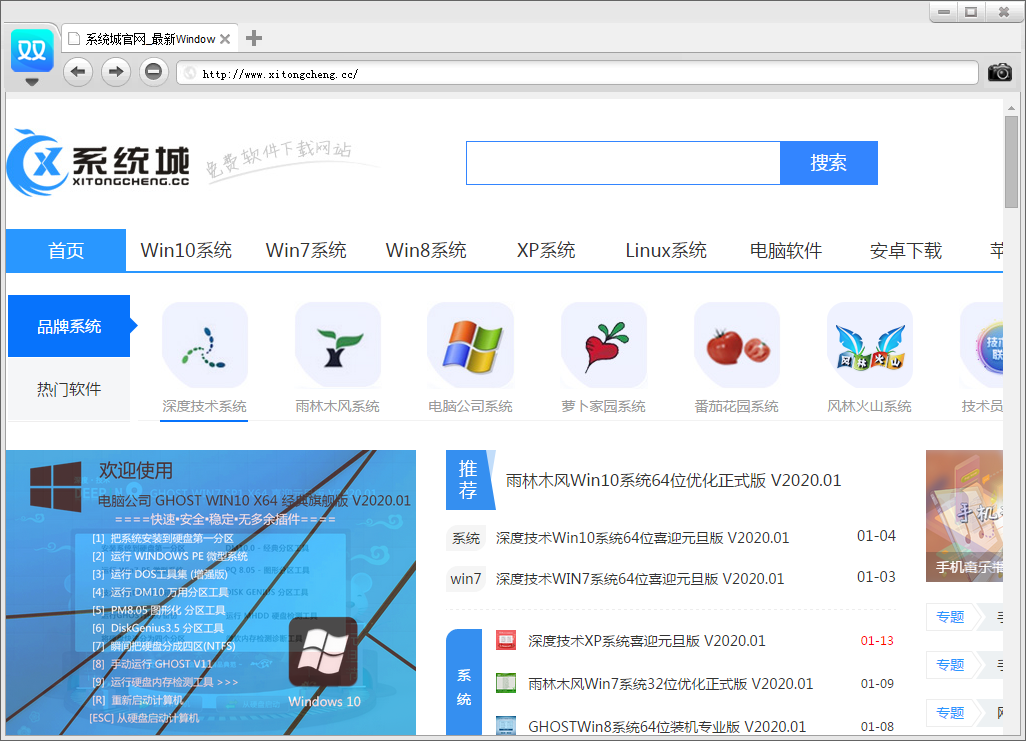The height and width of the screenshot is (741, 1026).
Task: Click the blue 搜索 button
Action: pyautogui.click(x=828, y=163)
